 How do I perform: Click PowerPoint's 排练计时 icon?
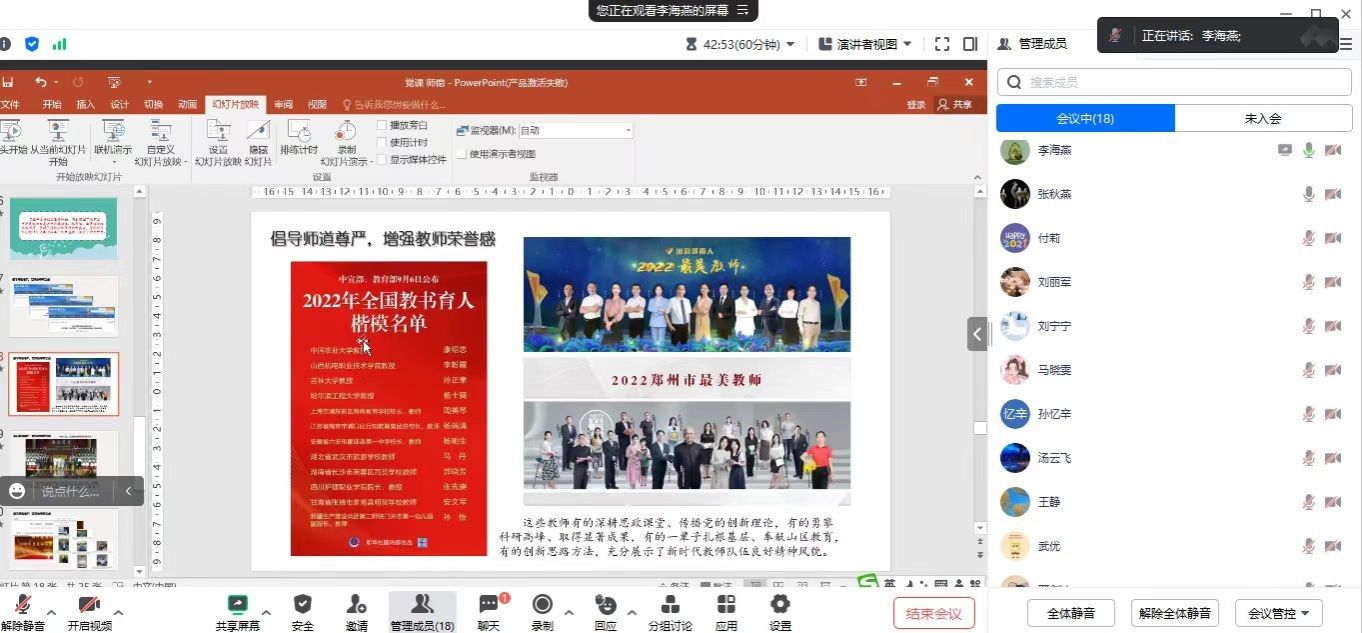299,131
